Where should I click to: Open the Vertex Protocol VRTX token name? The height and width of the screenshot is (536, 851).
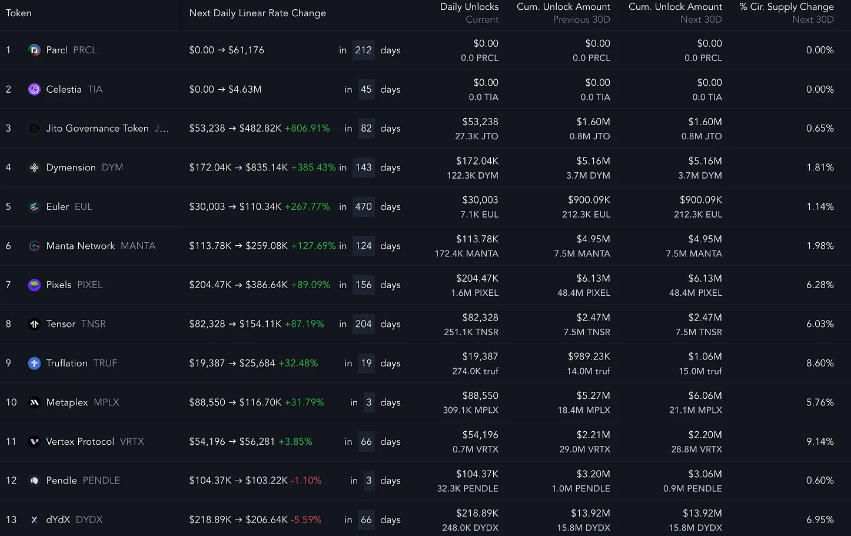(95, 442)
